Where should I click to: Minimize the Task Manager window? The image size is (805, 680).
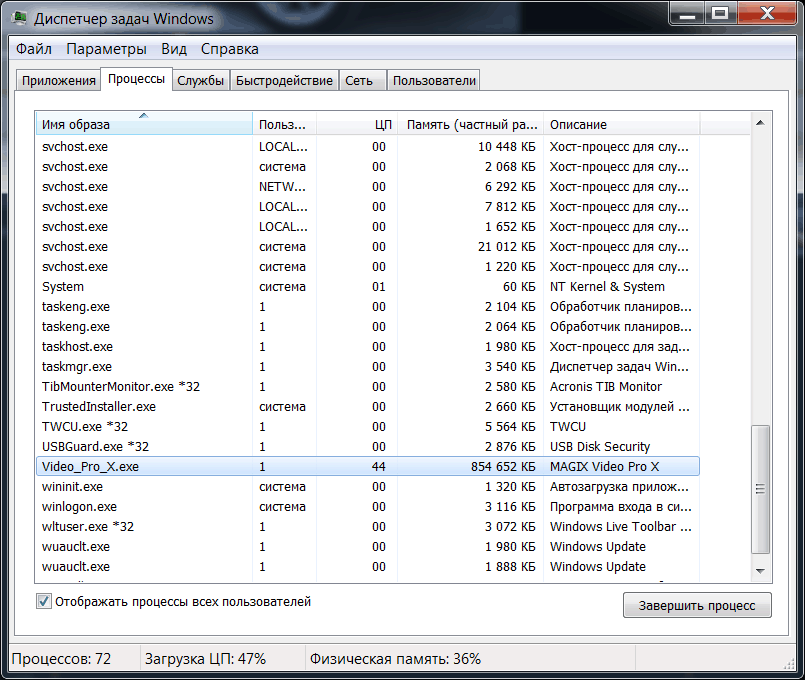pos(687,13)
